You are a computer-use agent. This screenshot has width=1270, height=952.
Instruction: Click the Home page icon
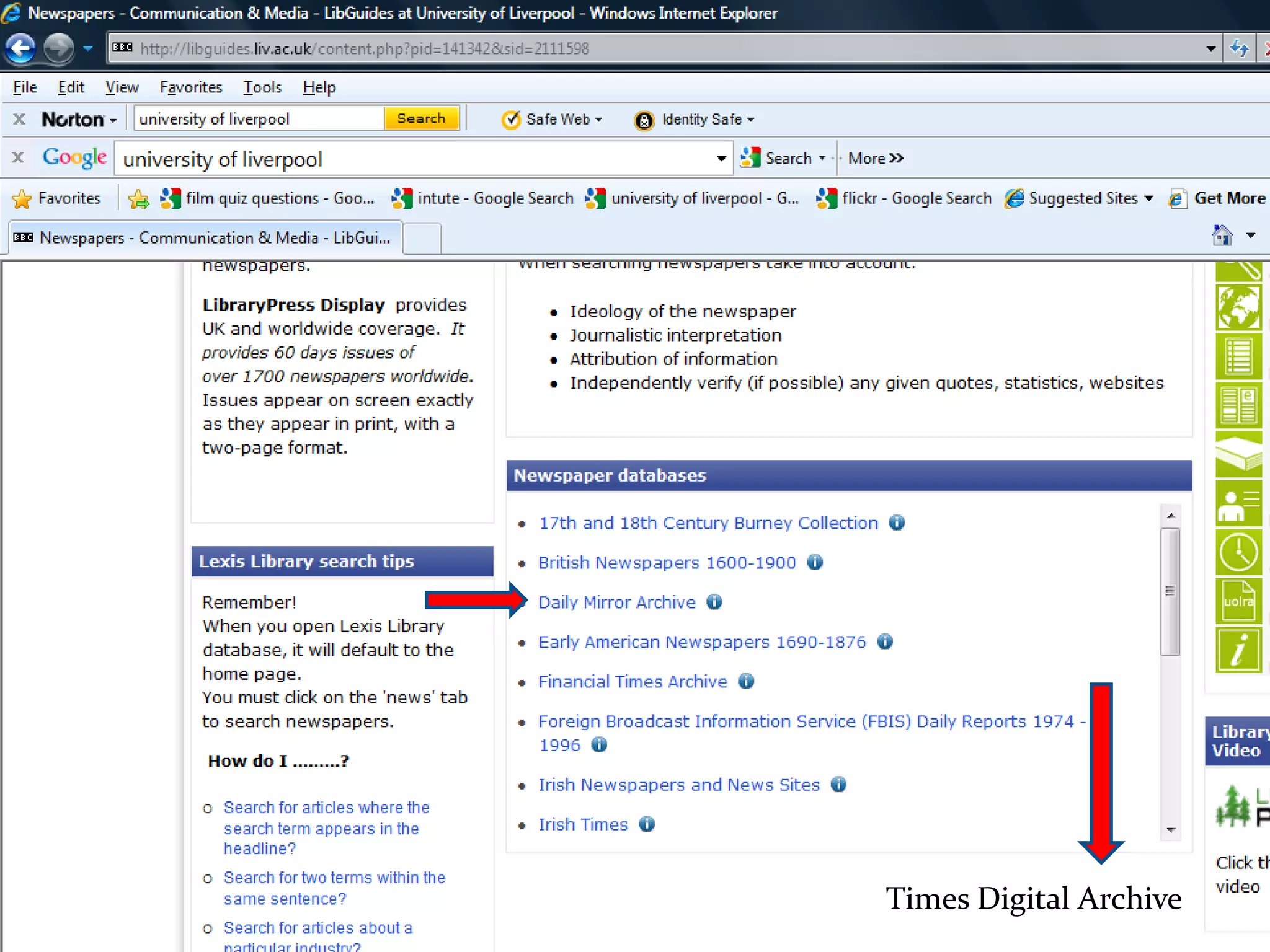tap(1222, 236)
